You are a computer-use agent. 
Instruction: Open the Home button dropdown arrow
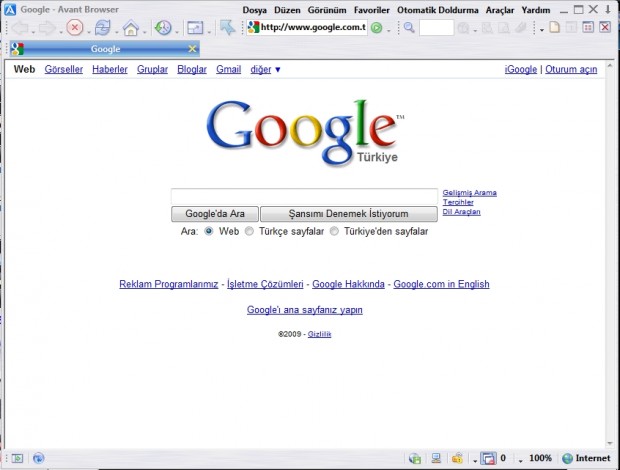[144, 31]
